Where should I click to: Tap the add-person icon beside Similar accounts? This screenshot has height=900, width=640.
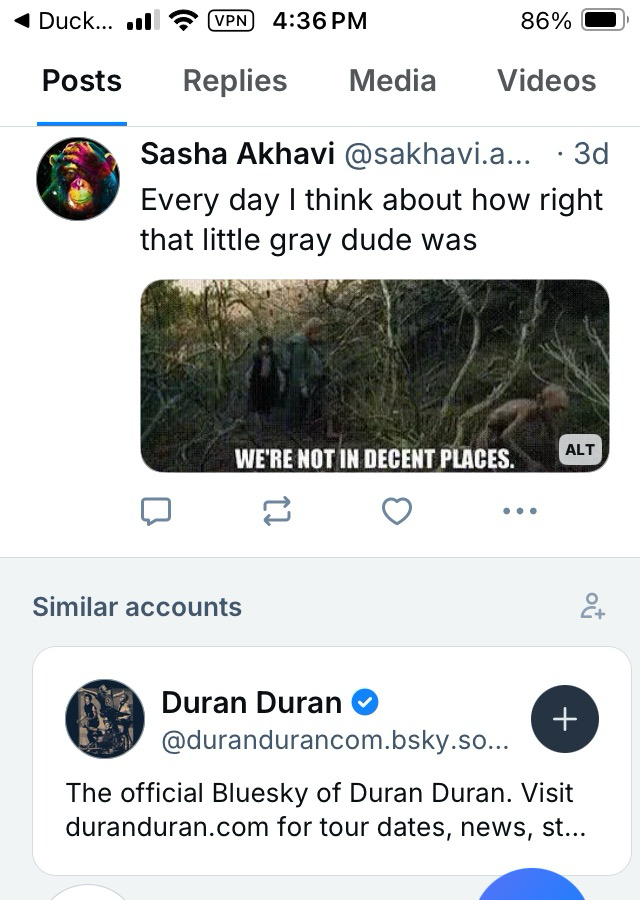point(593,606)
